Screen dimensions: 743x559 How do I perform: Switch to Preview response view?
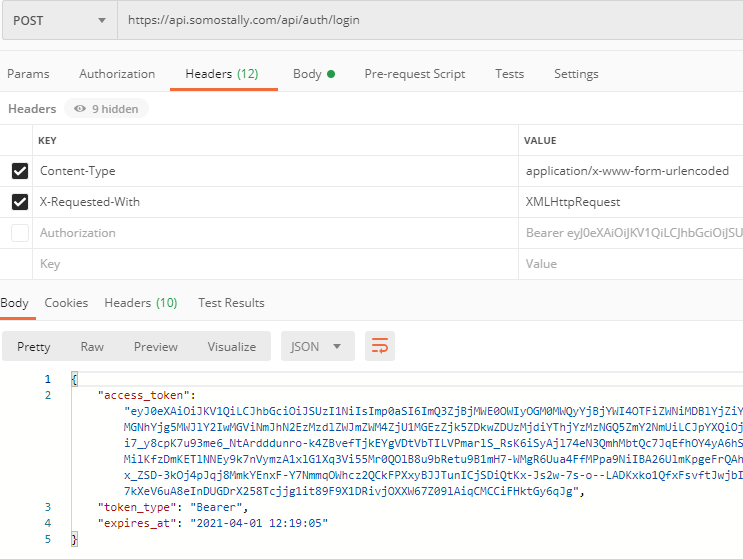156,347
